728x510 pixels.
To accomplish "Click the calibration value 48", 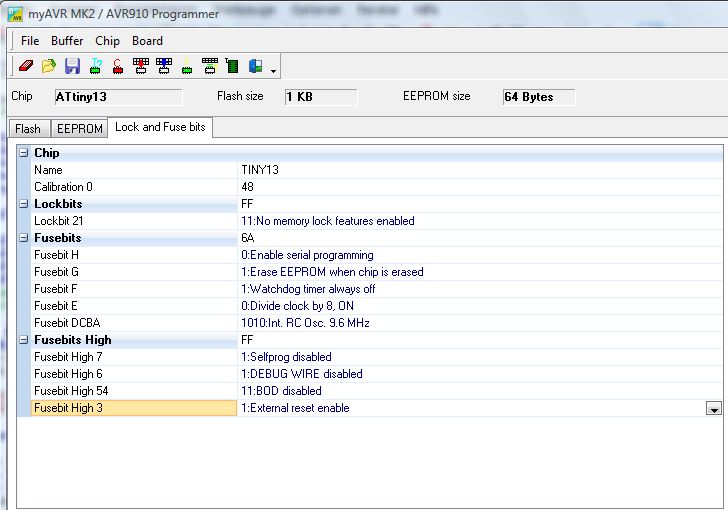I will pos(247,187).
